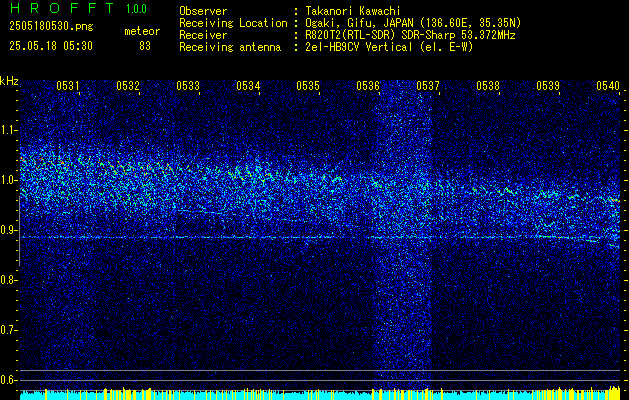Image resolution: width=629 pixels, height=400 pixels.
Task: Click the 'meteor' label
Action: point(142,31)
